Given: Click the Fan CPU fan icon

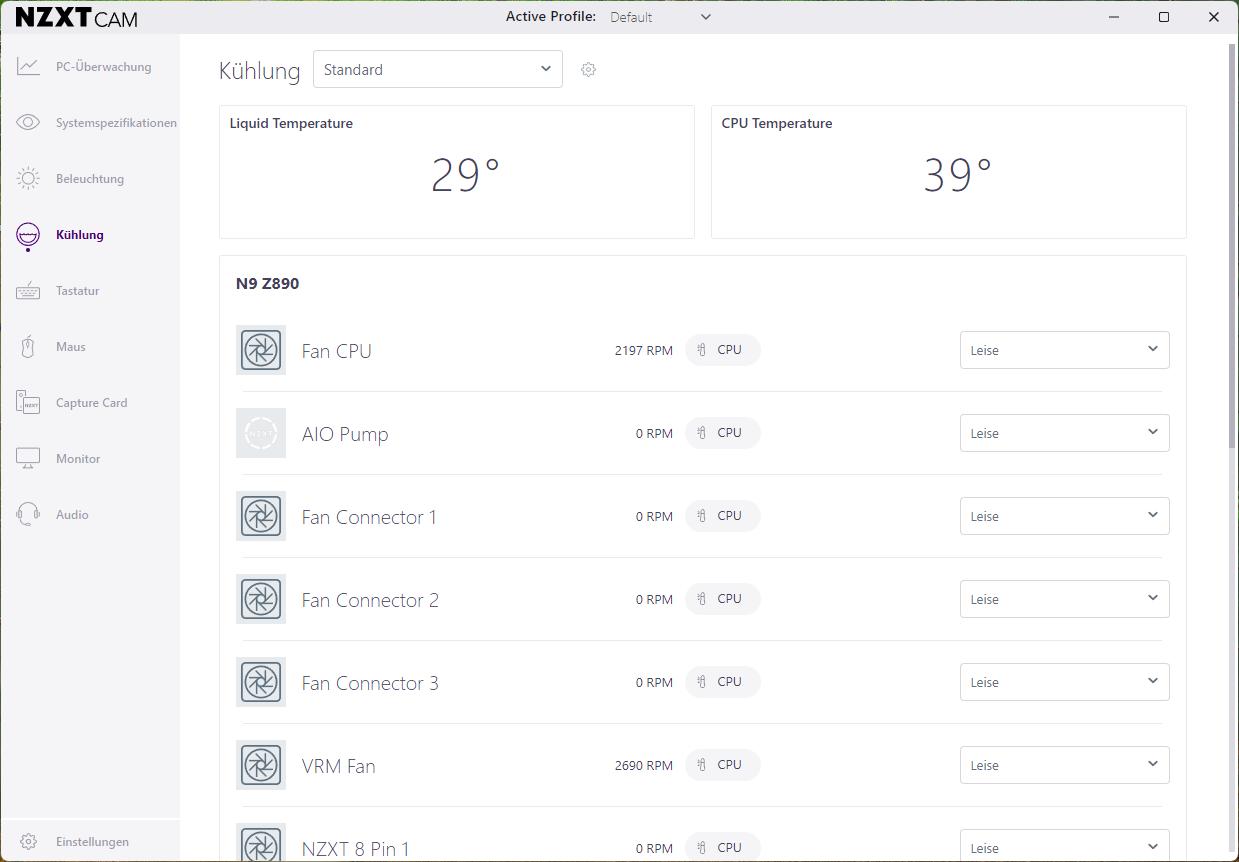Looking at the screenshot, I should tap(261, 350).
